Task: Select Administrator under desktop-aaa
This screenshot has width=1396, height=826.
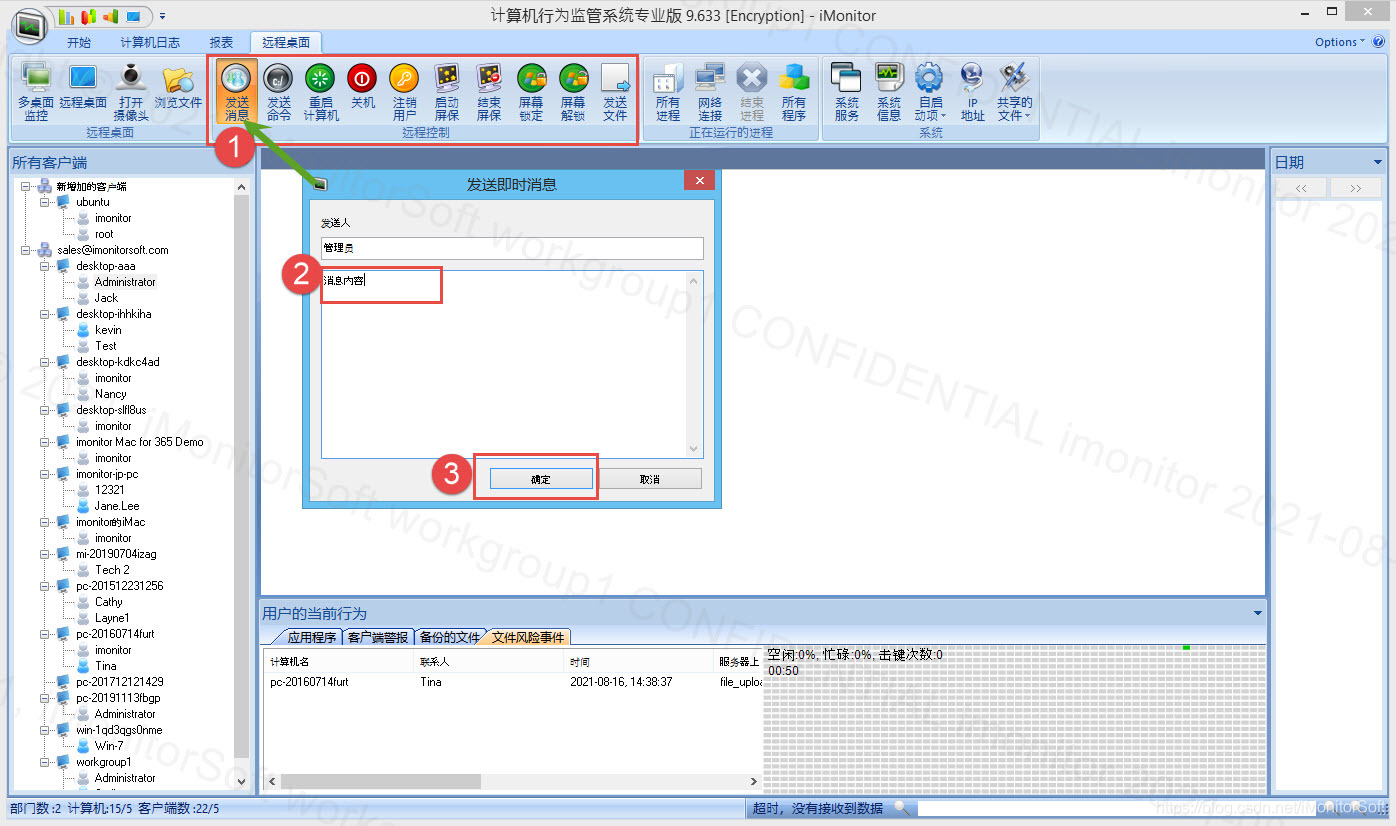Action: (x=125, y=282)
